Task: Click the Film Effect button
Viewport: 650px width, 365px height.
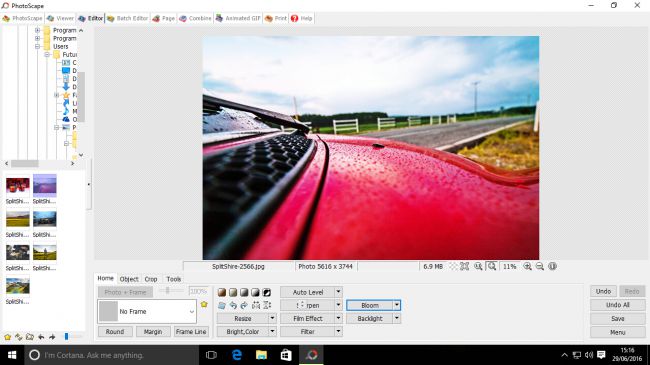Action: (308, 319)
